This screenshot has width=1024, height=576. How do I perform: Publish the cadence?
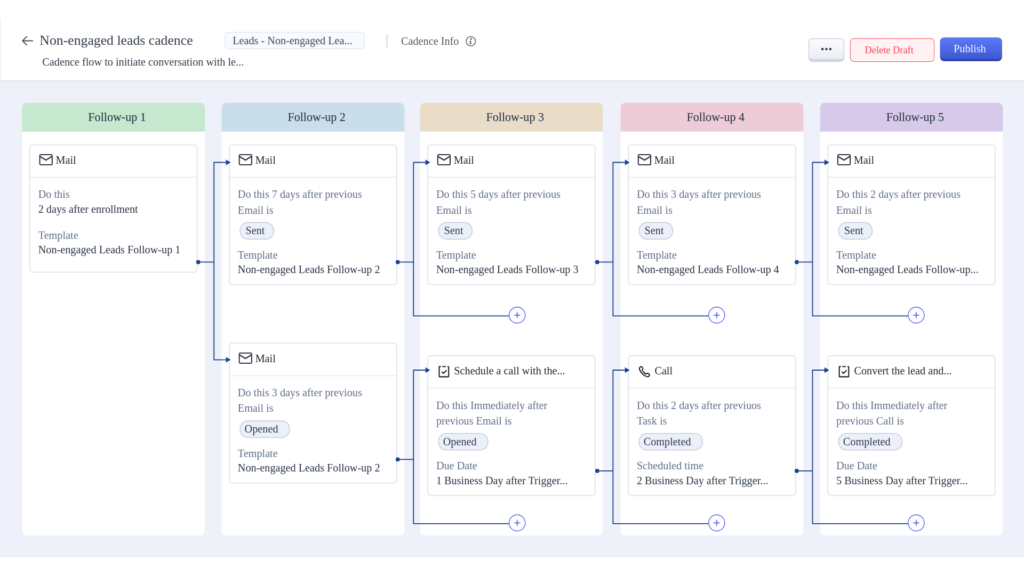970,49
